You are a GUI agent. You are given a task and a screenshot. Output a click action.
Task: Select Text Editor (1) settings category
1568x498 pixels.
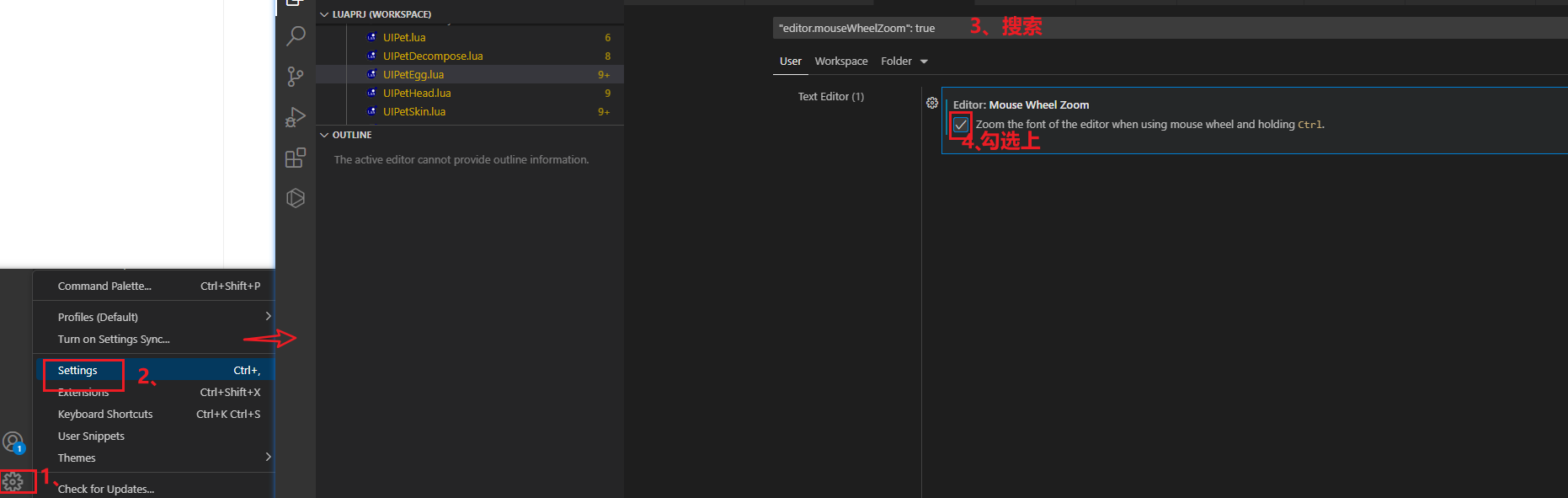[x=831, y=96]
